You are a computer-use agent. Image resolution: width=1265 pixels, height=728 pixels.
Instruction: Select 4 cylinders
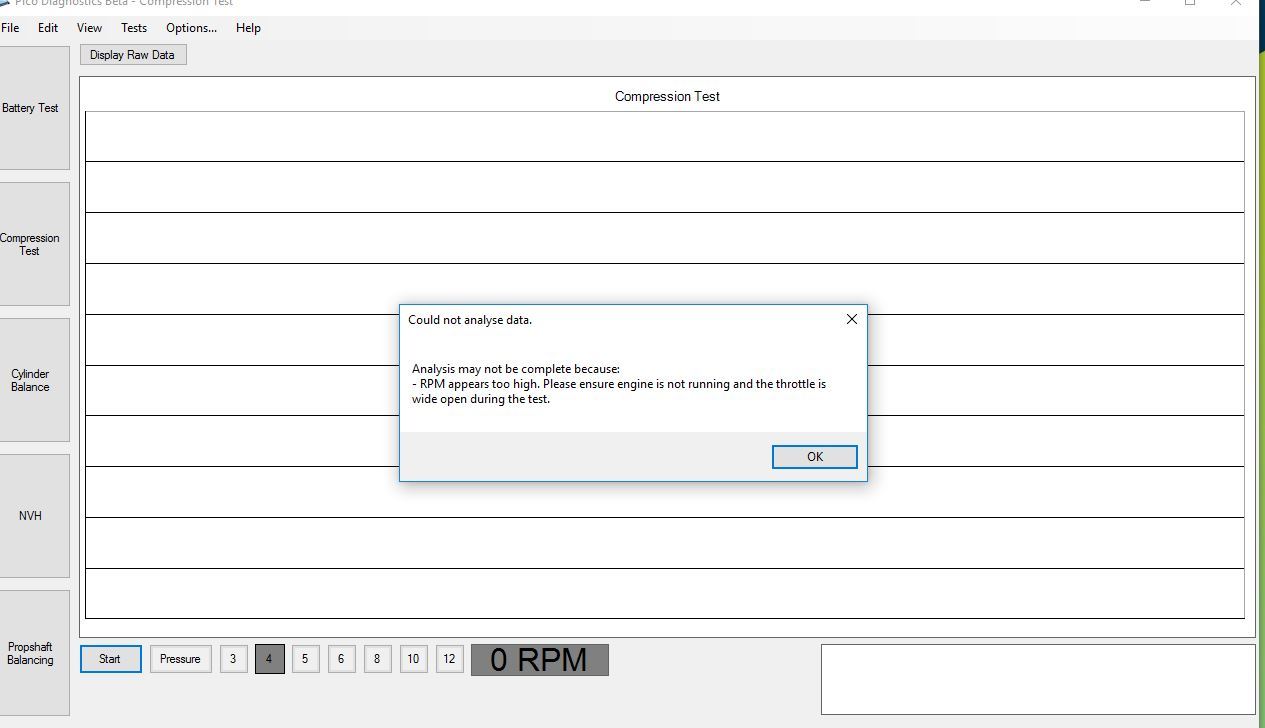pyautogui.click(x=269, y=659)
